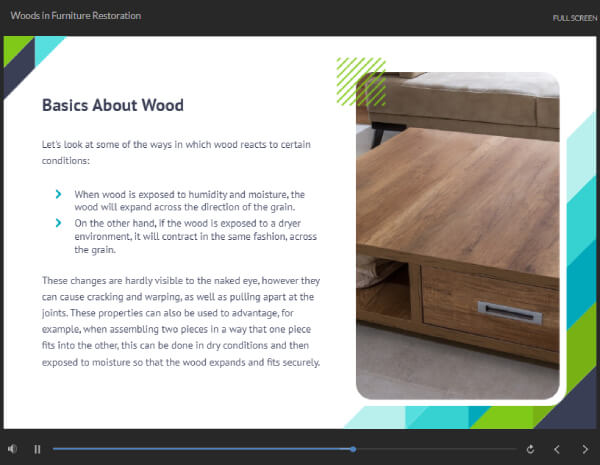Click the played portion of the progress bar
Image resolution: width=600 pixels, height=465 pixels.
coord(200,449)
